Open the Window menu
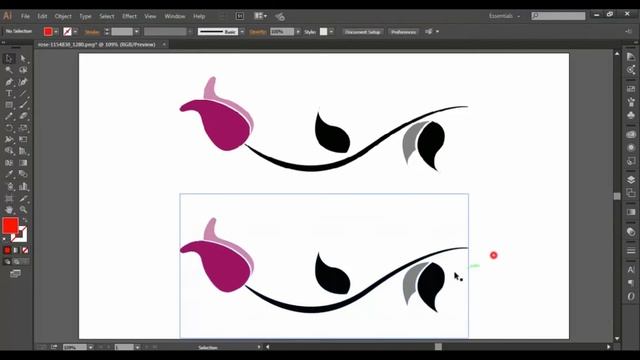Screen dimensions: 640x360 point(175,16)
